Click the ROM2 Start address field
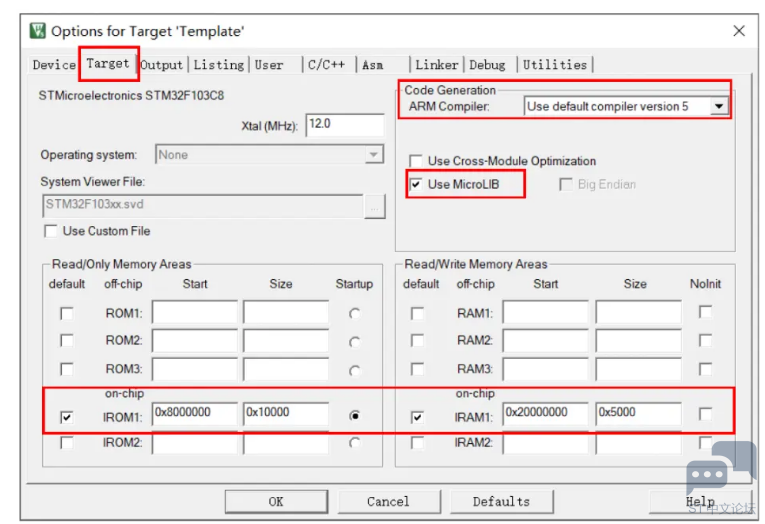Image resolution: width=765 pixels, height=524 pixels. 195,340
